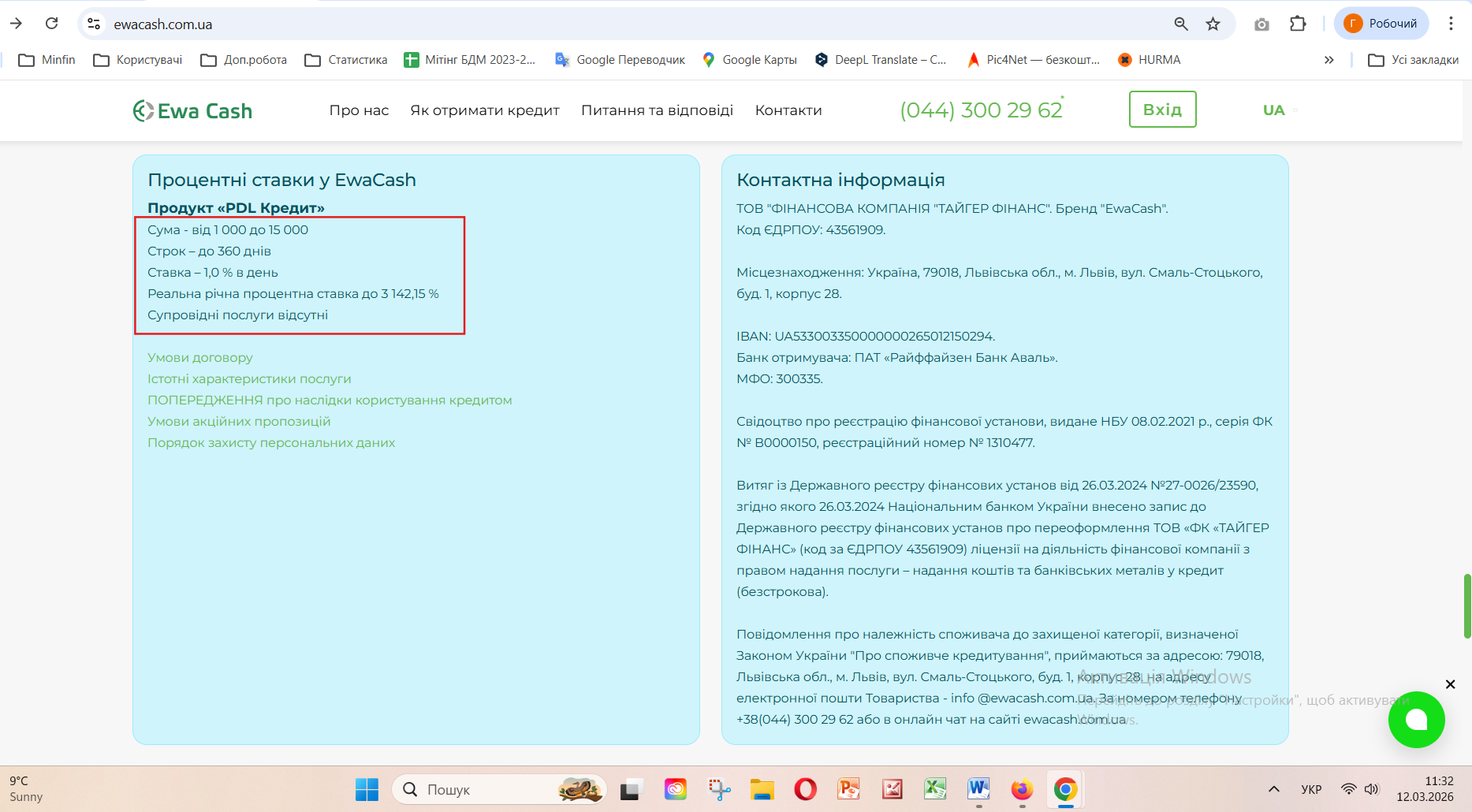Open Excel from the taskbar
1472x812 pixels.
pyautogui.click(x=936, y=789)
